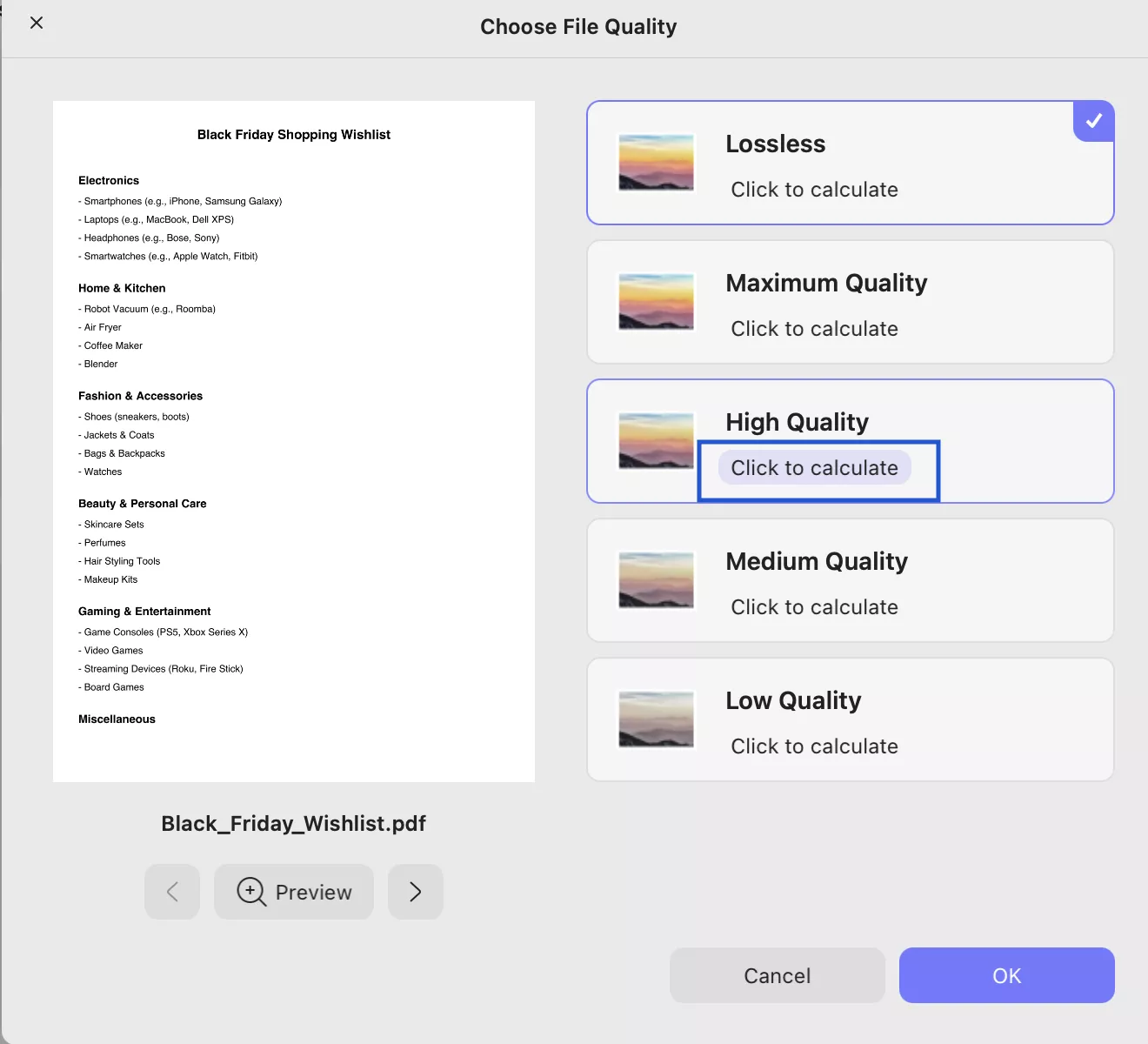Click the image thumbnail on the Medium Quality card
1148x1044 pixels.
[x=656, y=580]
